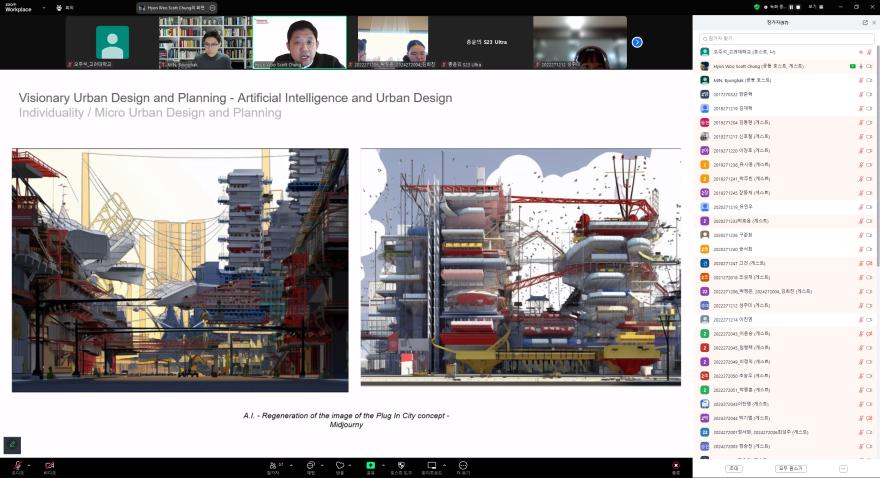This screenshot has height=478, width=880.
Task: Click avatar of participant 2019271245
Action: click(x=704, y=193)
